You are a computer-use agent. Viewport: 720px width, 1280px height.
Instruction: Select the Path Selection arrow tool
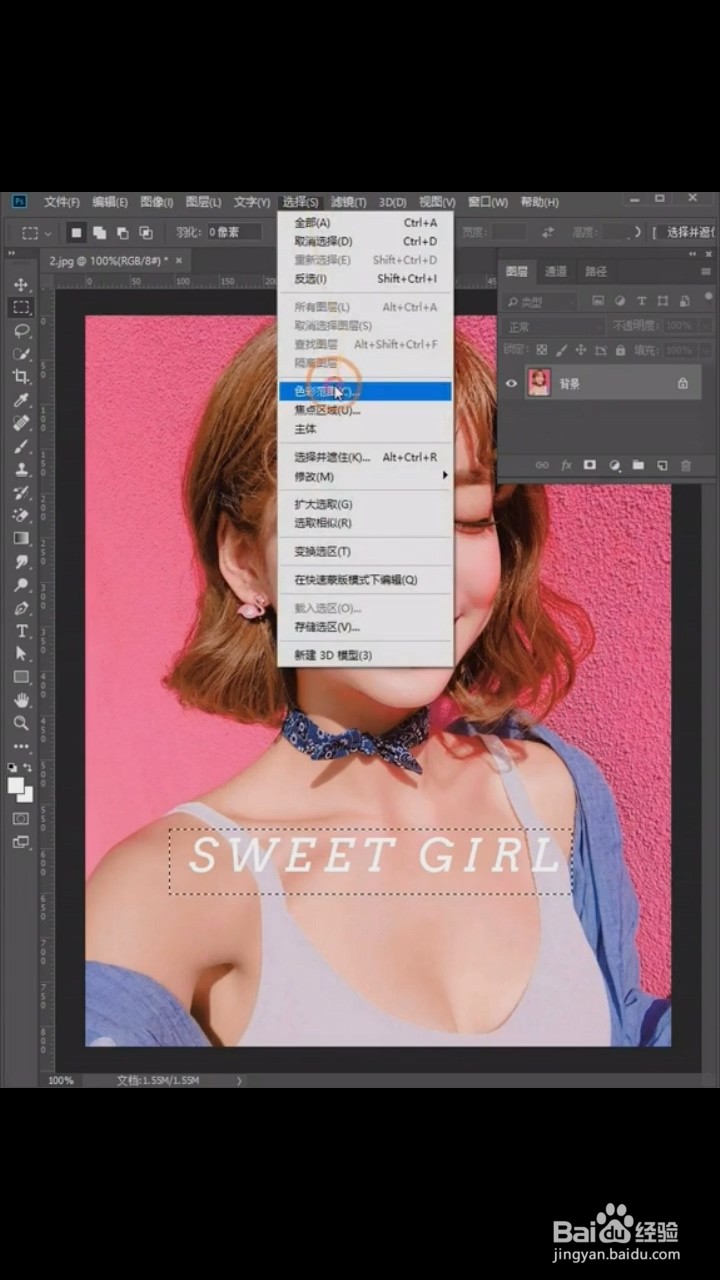point(21,653)
